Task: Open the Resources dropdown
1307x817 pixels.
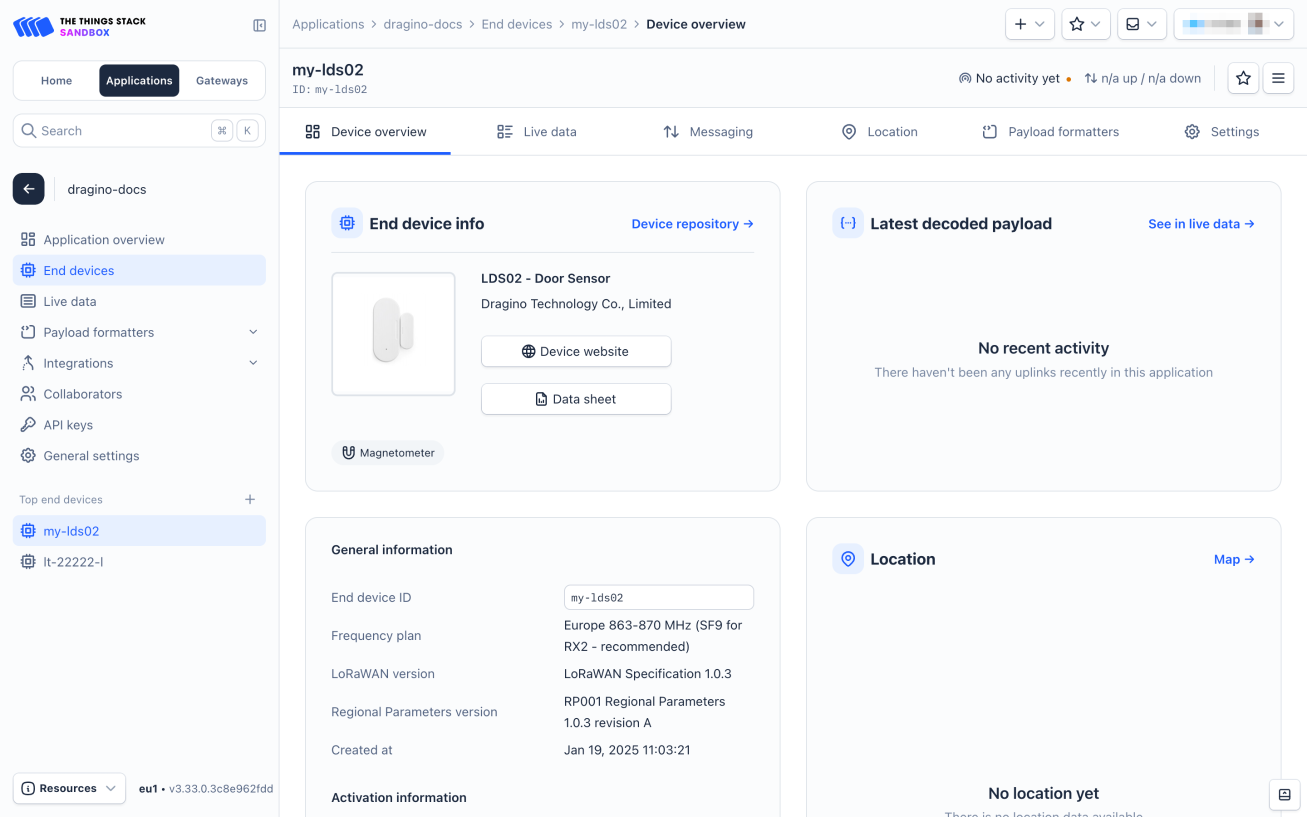Action: [69, 788]
